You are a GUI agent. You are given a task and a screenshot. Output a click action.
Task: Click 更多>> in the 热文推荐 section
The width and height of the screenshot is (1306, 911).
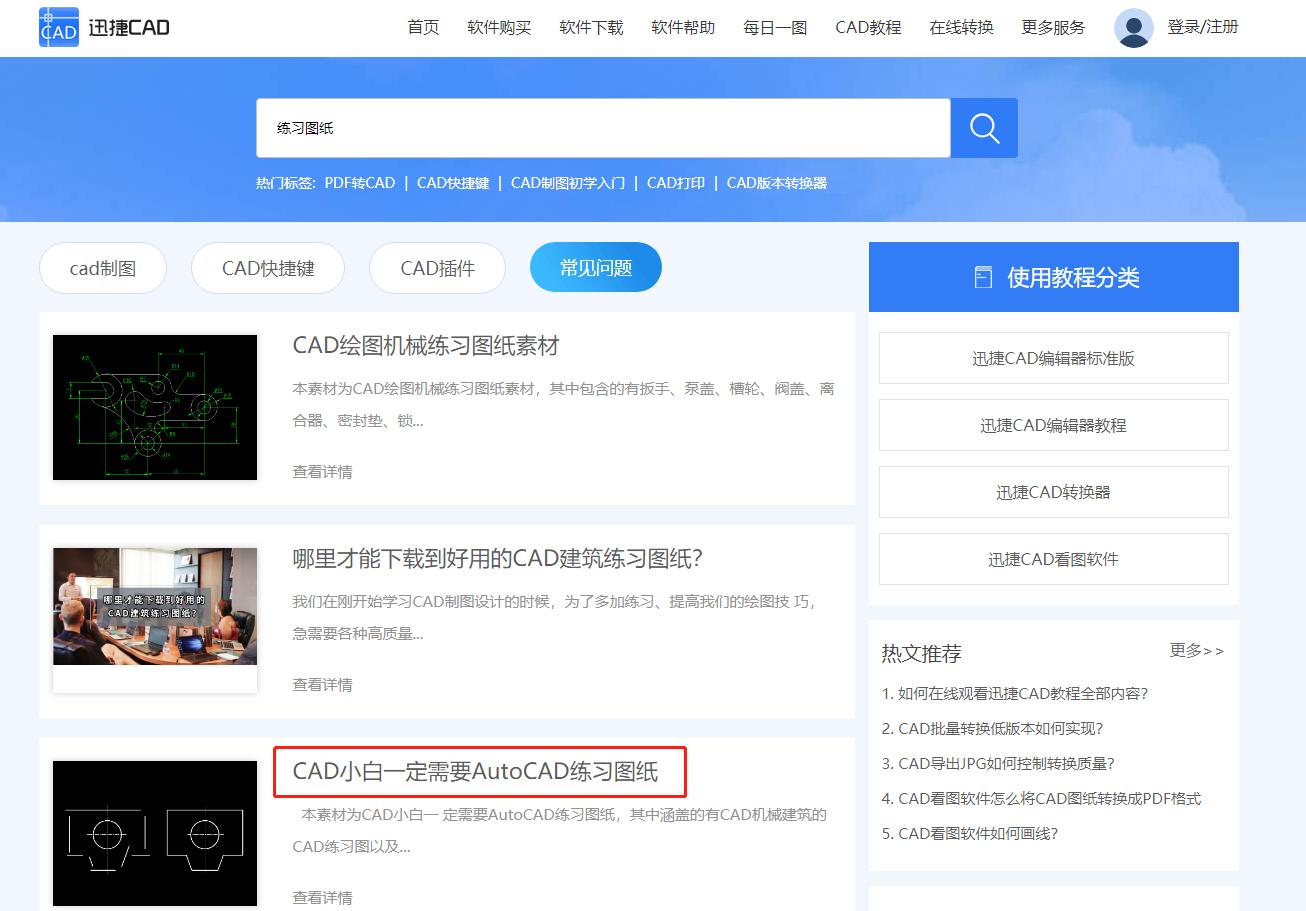pyautogui.click(x=1197, y=651)
